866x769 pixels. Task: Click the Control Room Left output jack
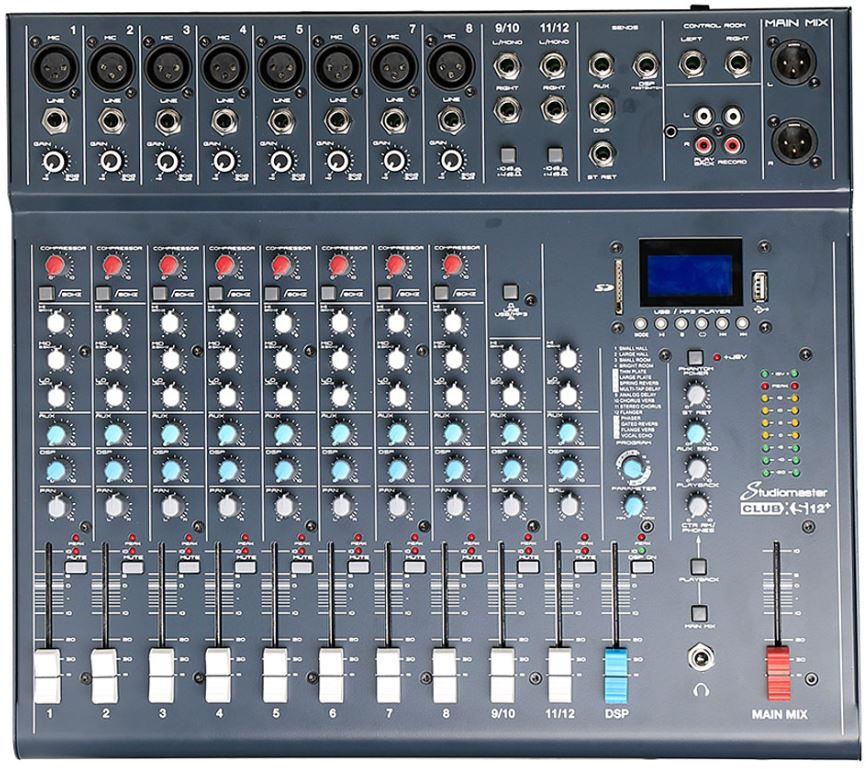coord(691,66)
